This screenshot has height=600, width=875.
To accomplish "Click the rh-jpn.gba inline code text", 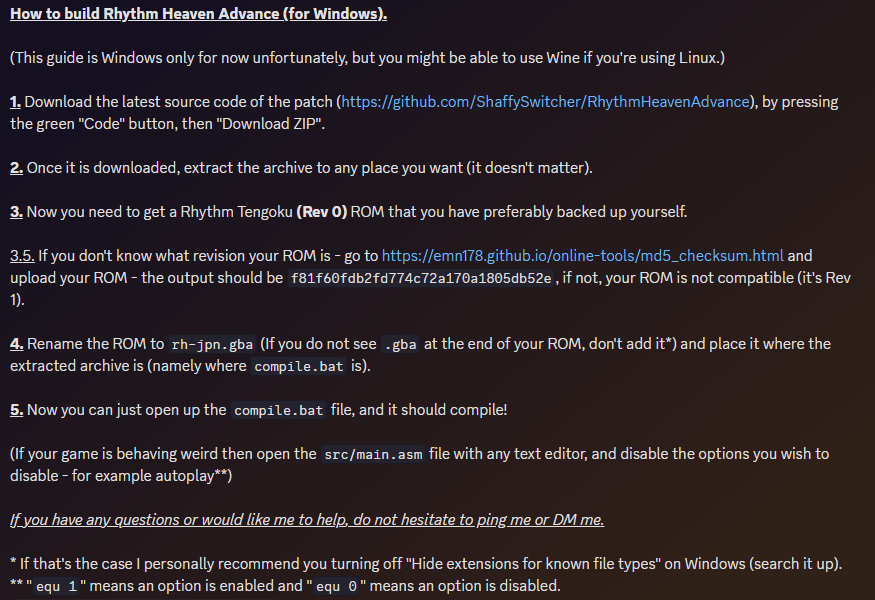I will [x=210, y=344].
